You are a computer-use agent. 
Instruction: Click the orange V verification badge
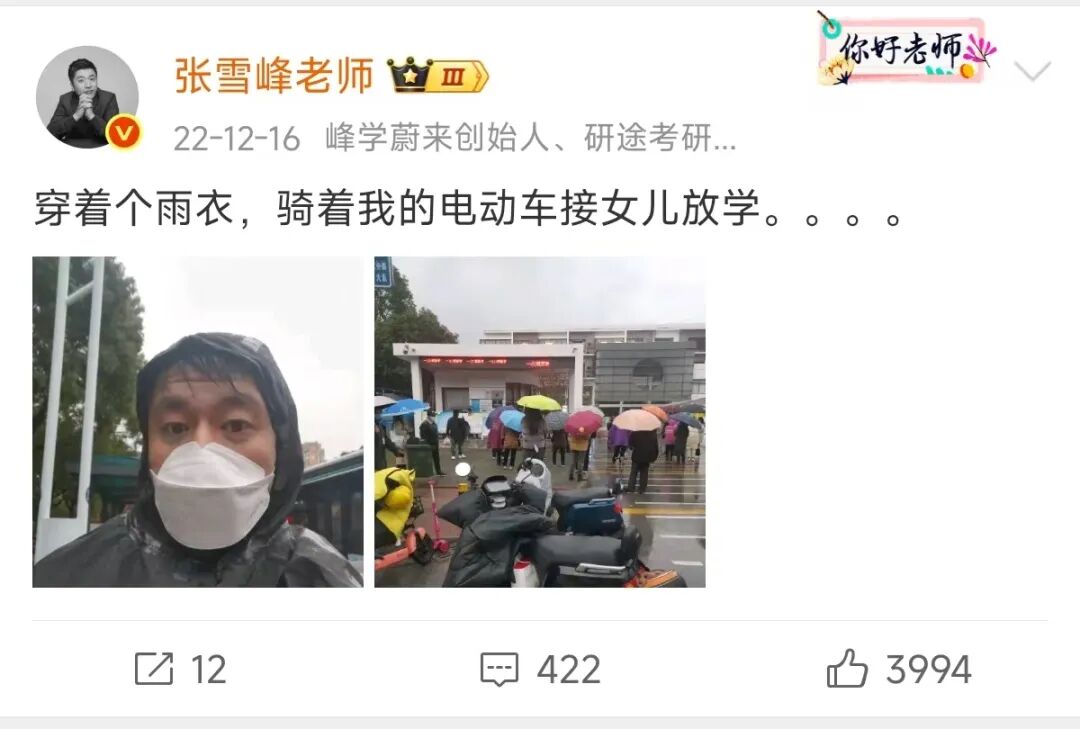click(x=124, y=132)
